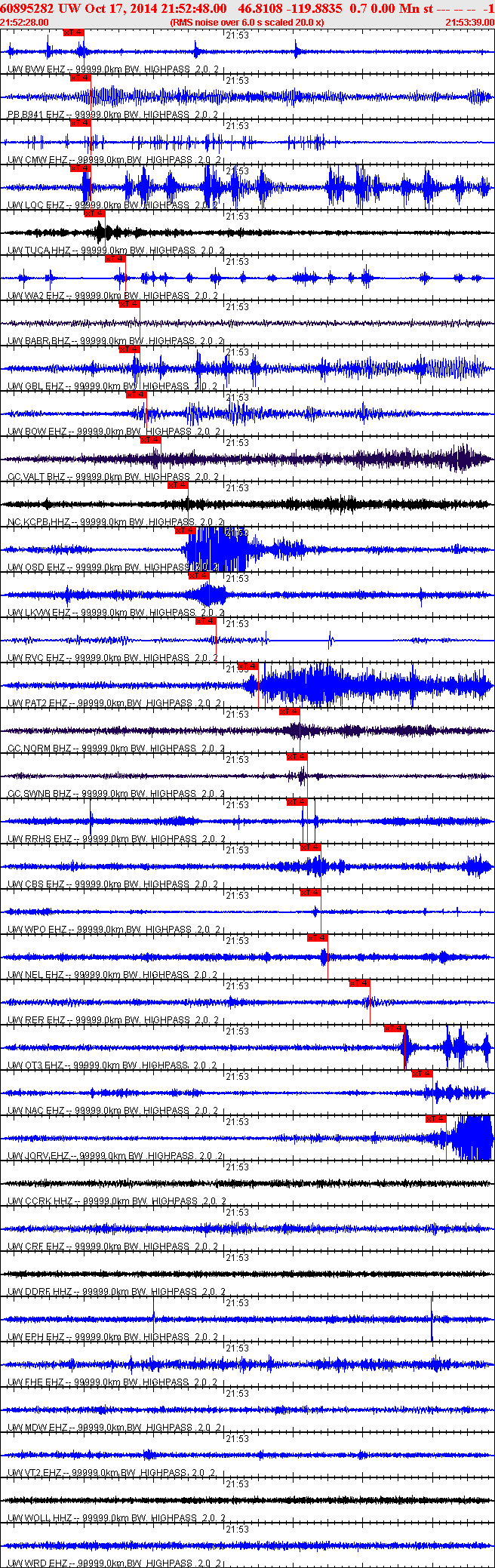The width and height of the screenshot is (495, 1568).
Task: Click the coordinates 46.8108 -119.8835
Action: [x=290, y=8]
